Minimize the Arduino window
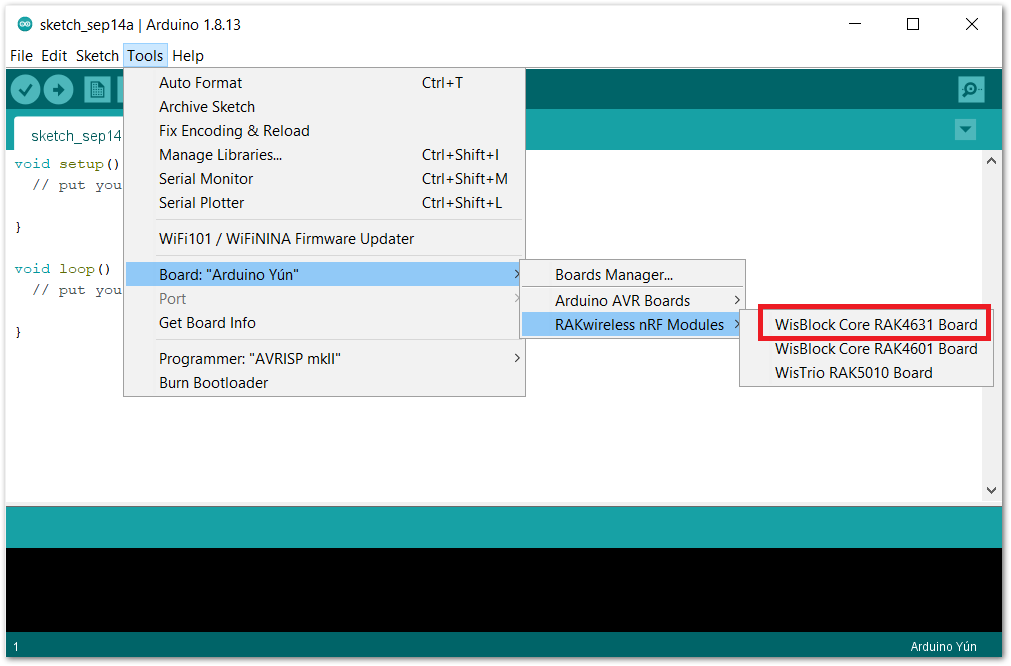The height and width of the screenshot is (666, 1011). (855, 24)
